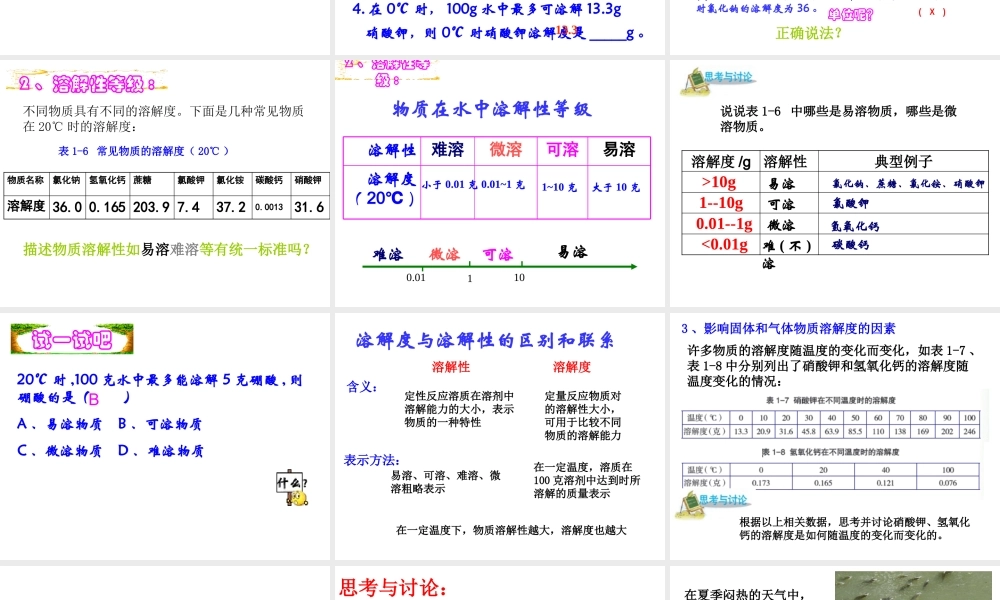The height and width of the screenshot is (600, 1000).
Task: Click the 0.0013 cell under 碳酸钙
Action: pos(270,207)
